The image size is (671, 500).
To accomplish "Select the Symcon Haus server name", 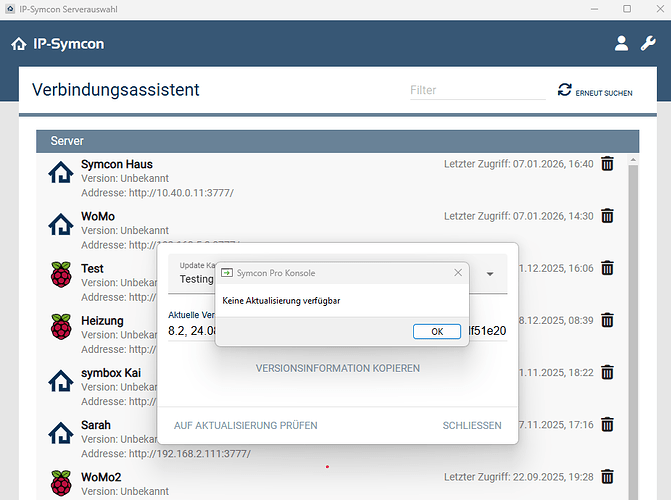I will (x=117, y=164).
